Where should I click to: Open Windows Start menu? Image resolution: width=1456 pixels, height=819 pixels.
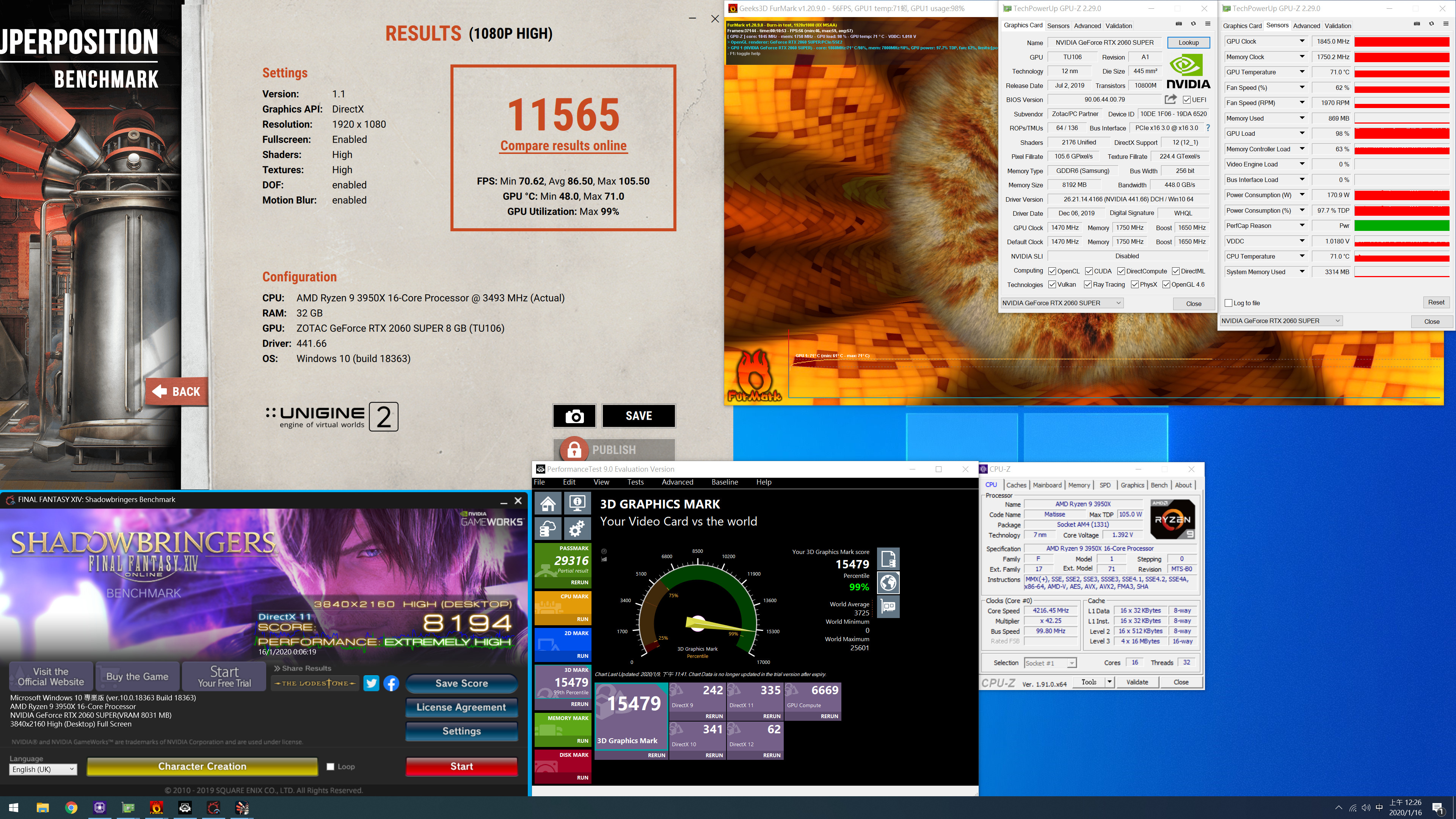coord(14,808)
